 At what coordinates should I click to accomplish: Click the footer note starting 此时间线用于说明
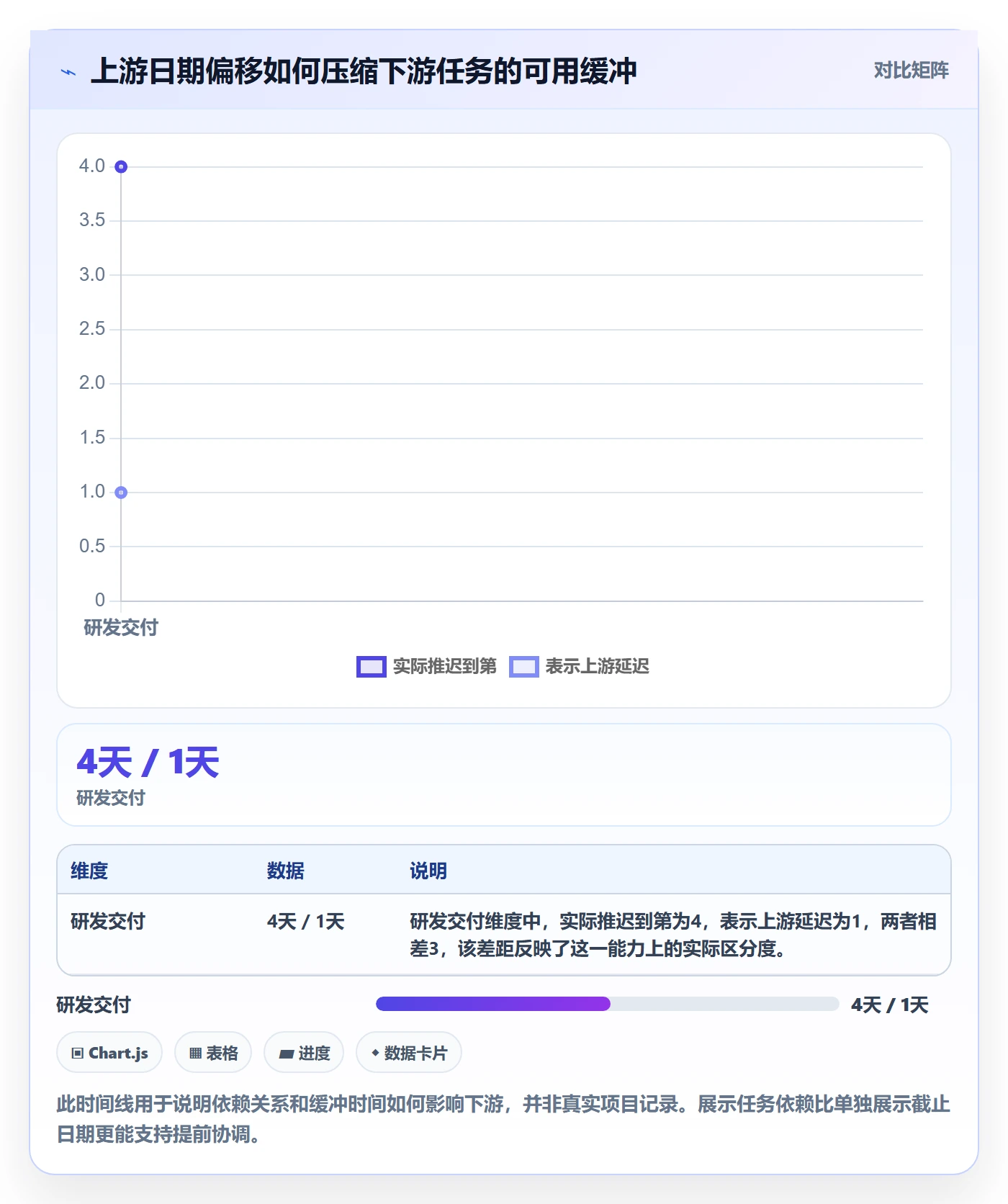pyautogui.click(x=503, y=1119)
